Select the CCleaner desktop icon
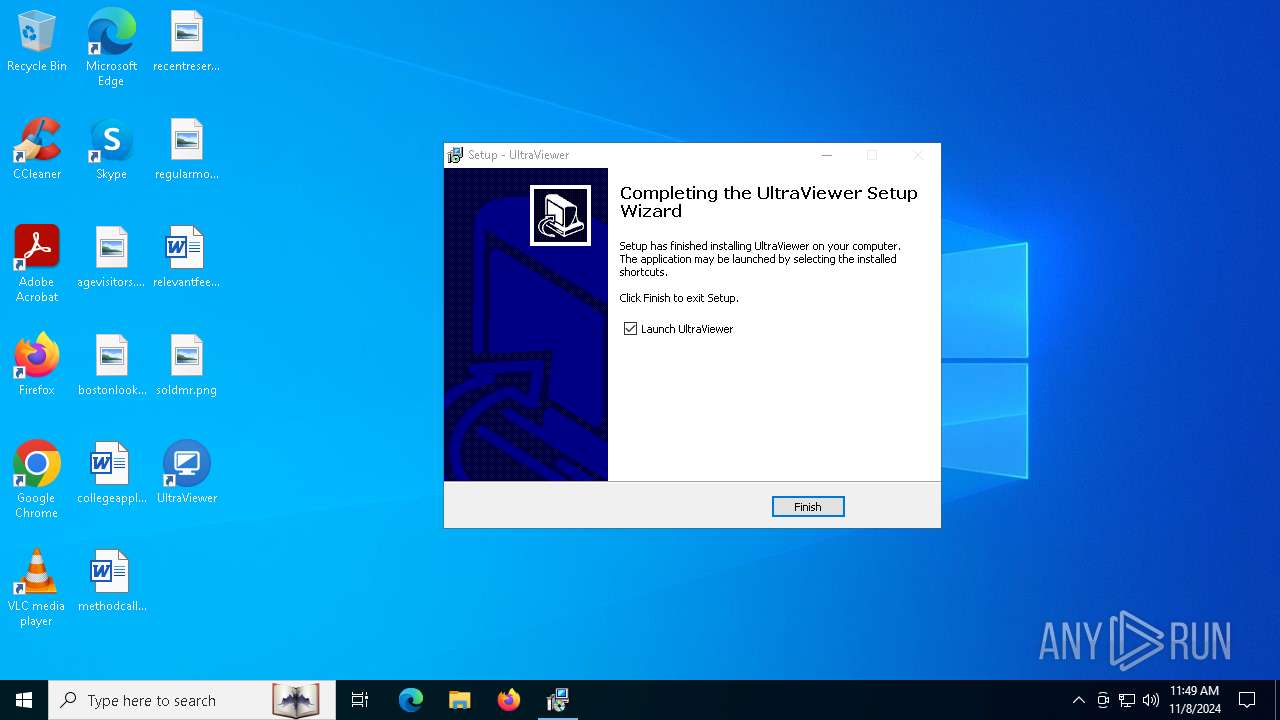Screen dimensions: 1280x720 [x=37, y=149]
